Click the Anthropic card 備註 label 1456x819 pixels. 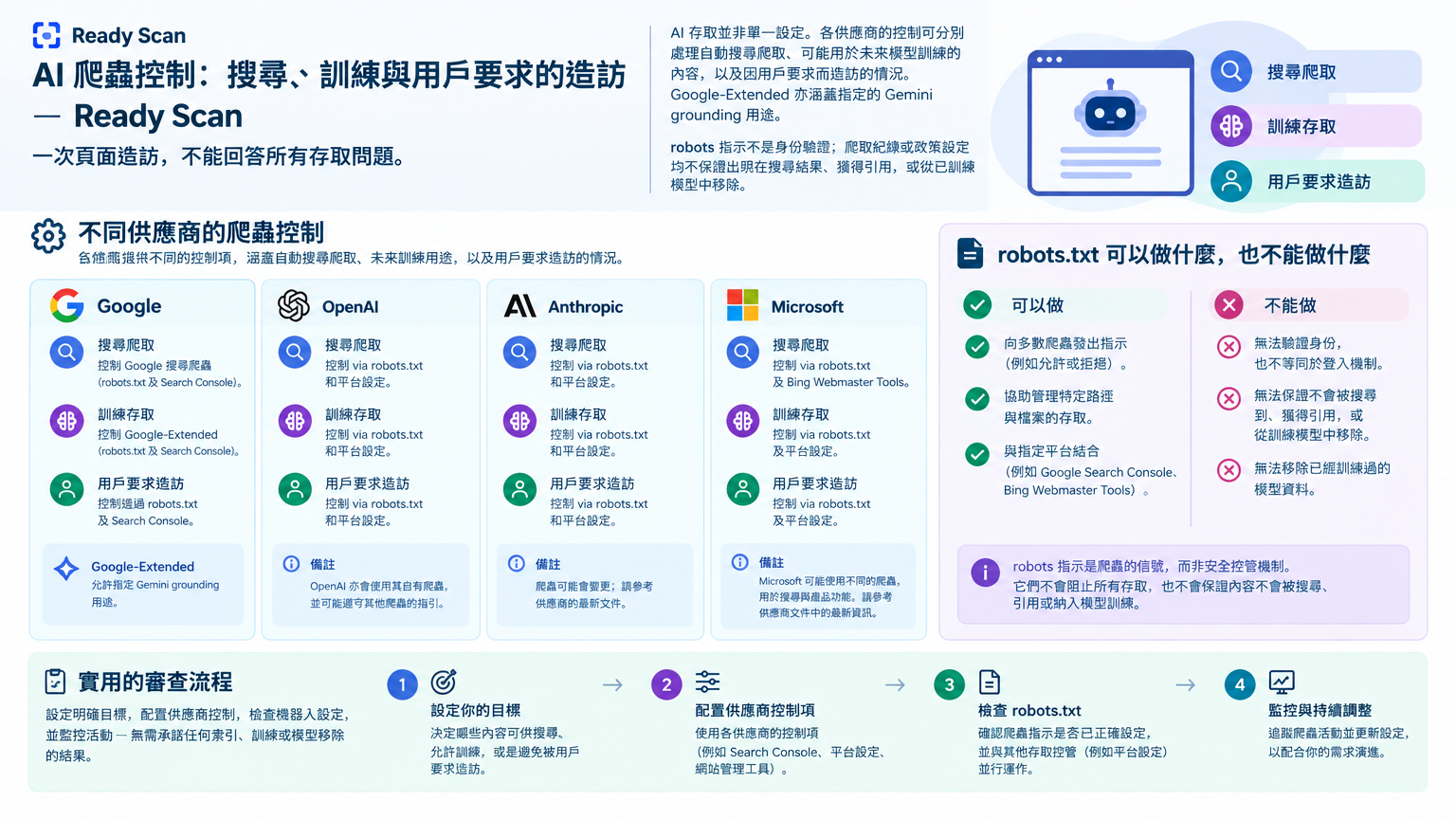547,564
